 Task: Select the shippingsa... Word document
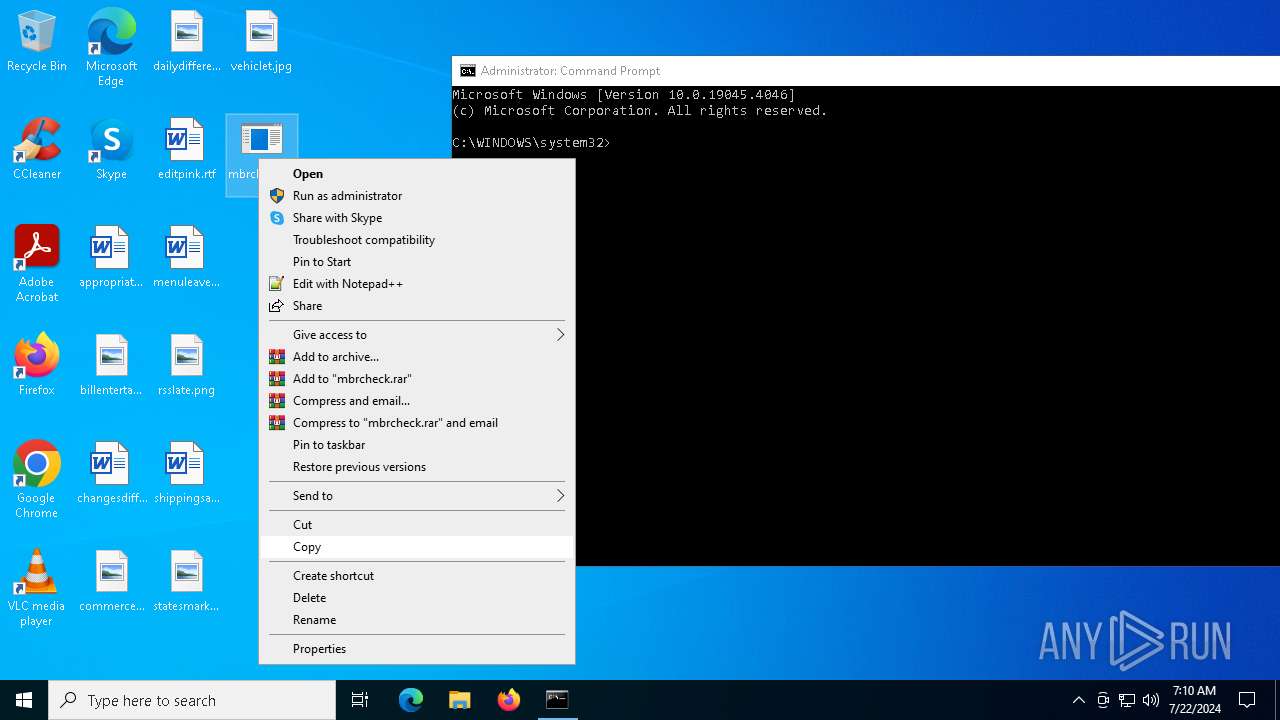click(186, 474)
